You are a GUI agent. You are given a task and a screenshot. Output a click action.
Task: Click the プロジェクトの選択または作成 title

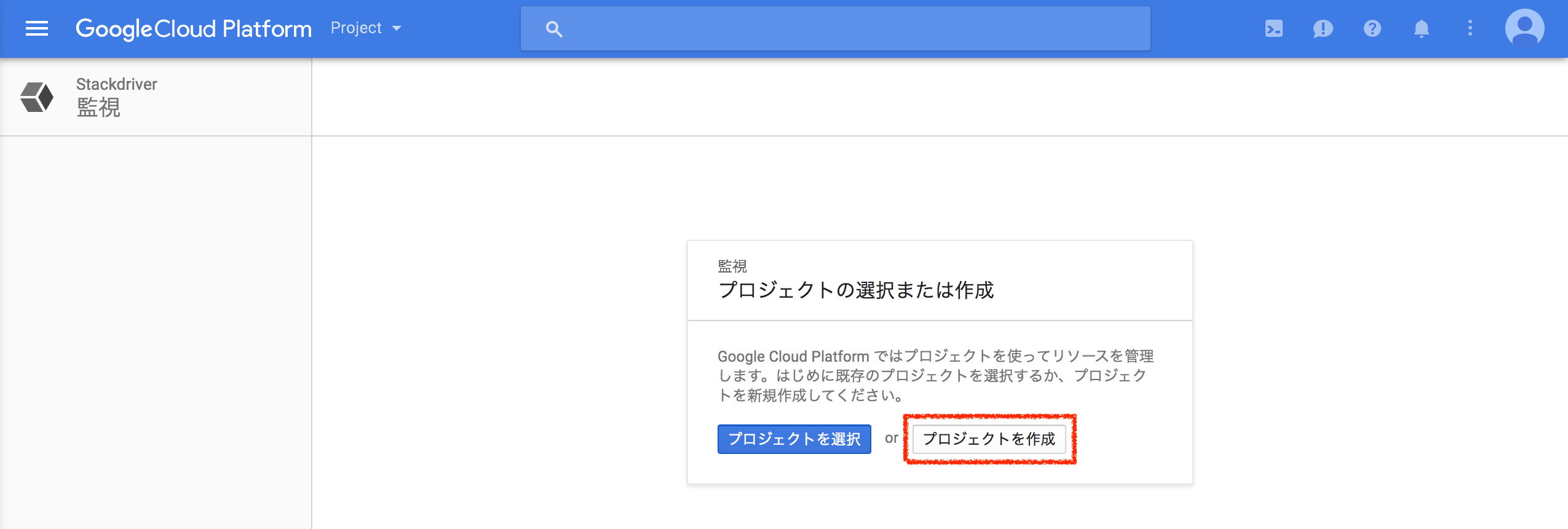click(856, 290)
